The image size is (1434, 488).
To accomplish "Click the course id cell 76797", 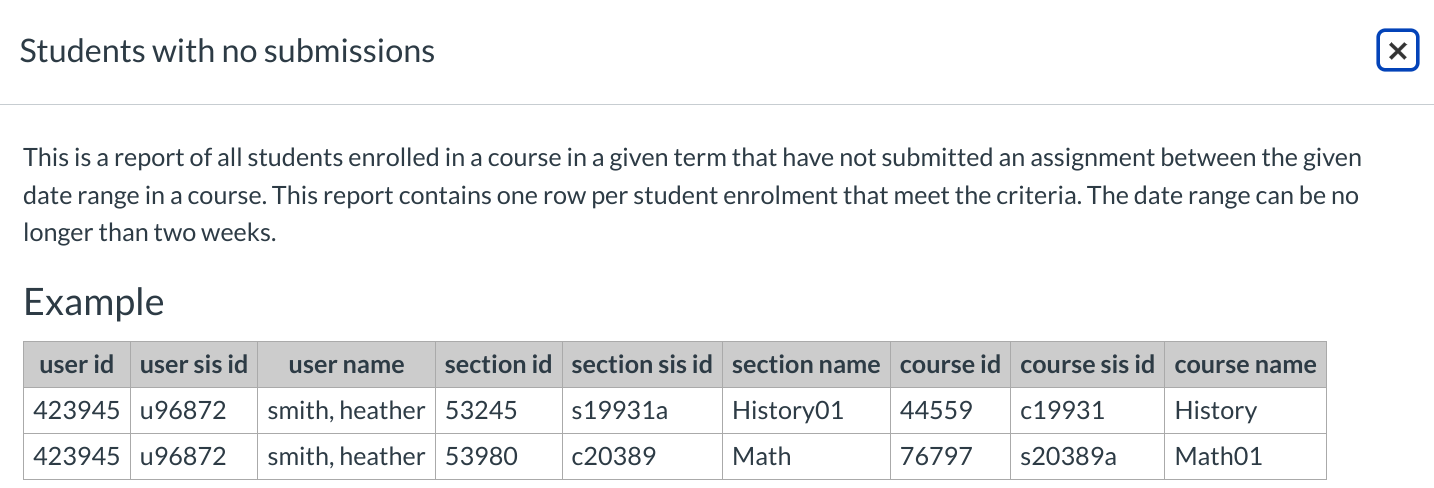I will (936, 457).
